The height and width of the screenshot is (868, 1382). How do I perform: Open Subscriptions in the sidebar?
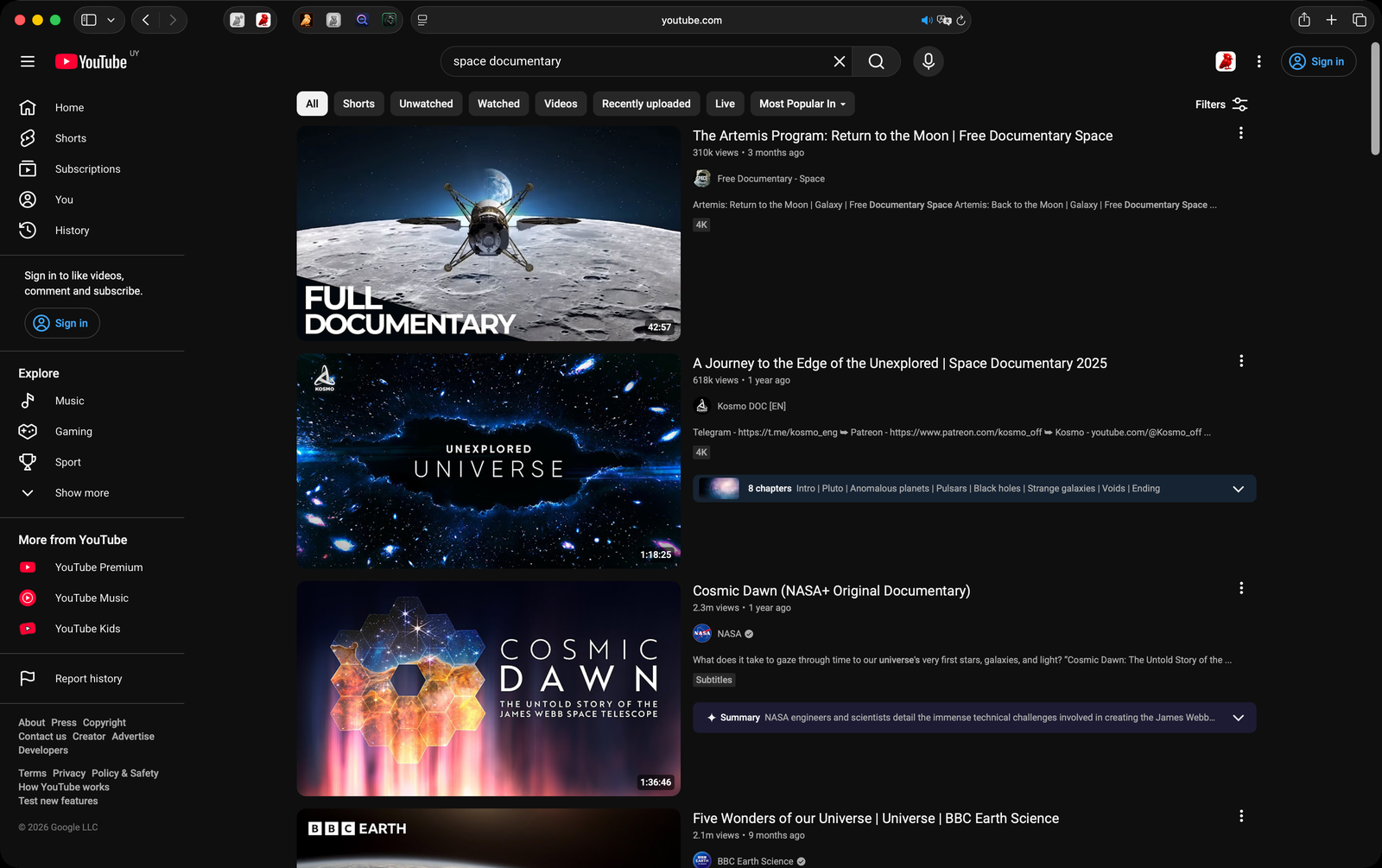click(x=92, y=169)
